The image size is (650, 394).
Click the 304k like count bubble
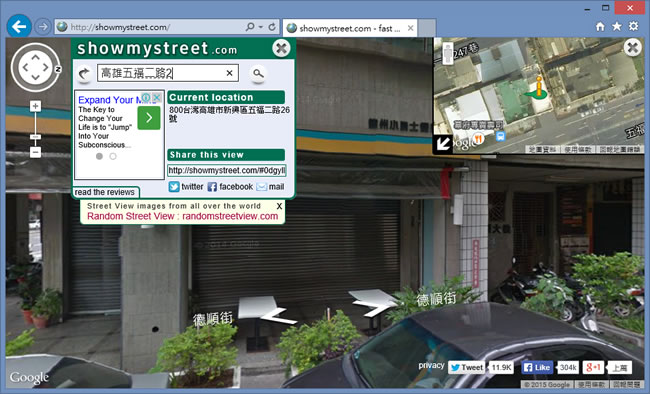(x=568, y=367)
